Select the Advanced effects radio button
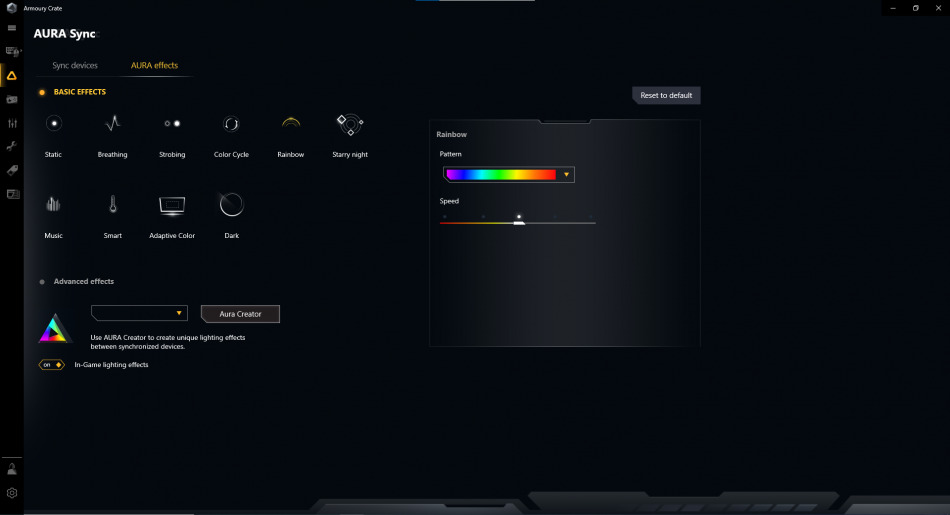This screenshot has height=515, width=950. coord(42,282)
